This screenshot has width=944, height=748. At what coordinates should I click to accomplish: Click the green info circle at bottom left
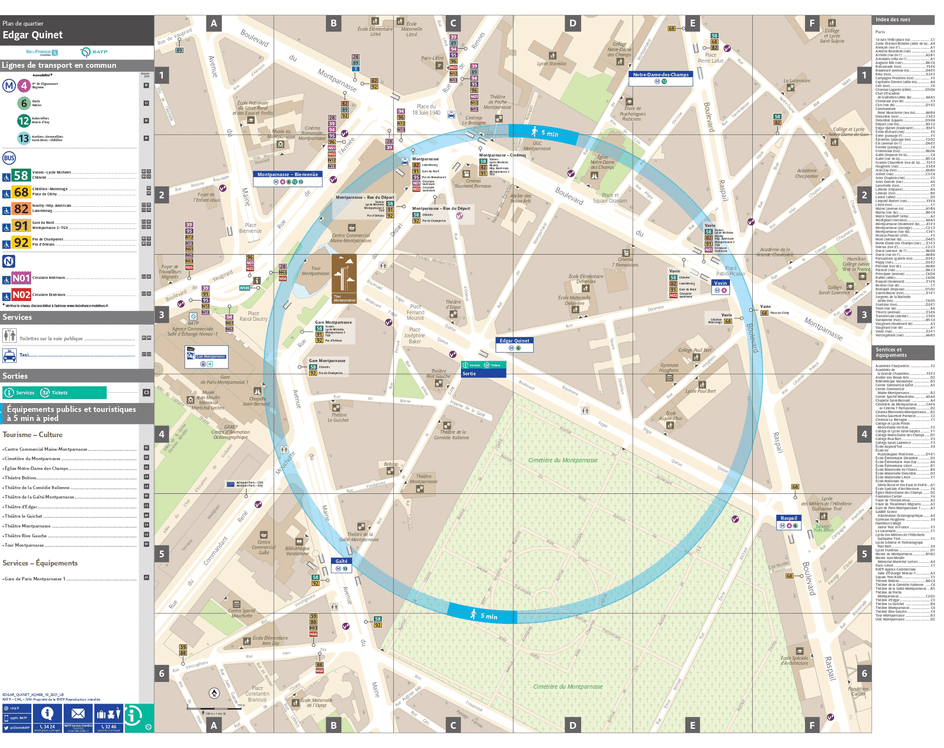point(132,717)
